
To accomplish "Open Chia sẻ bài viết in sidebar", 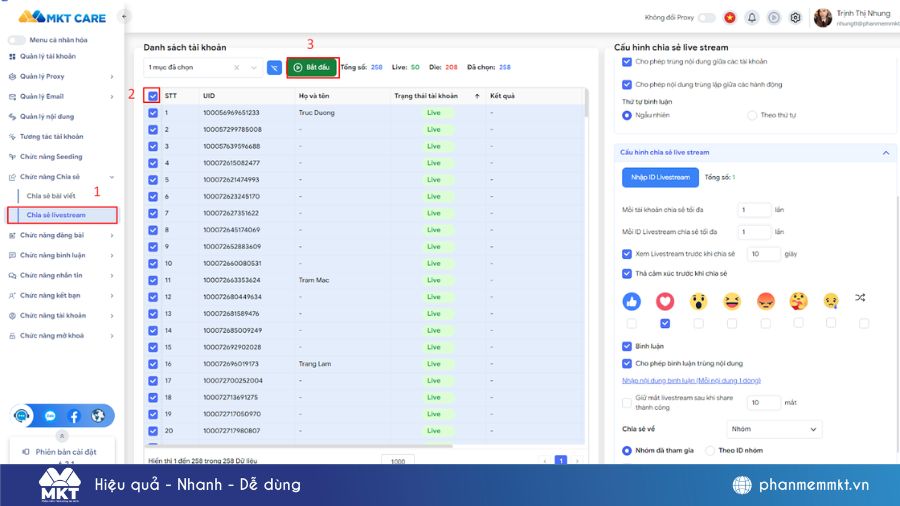I will tap(50, 195).
